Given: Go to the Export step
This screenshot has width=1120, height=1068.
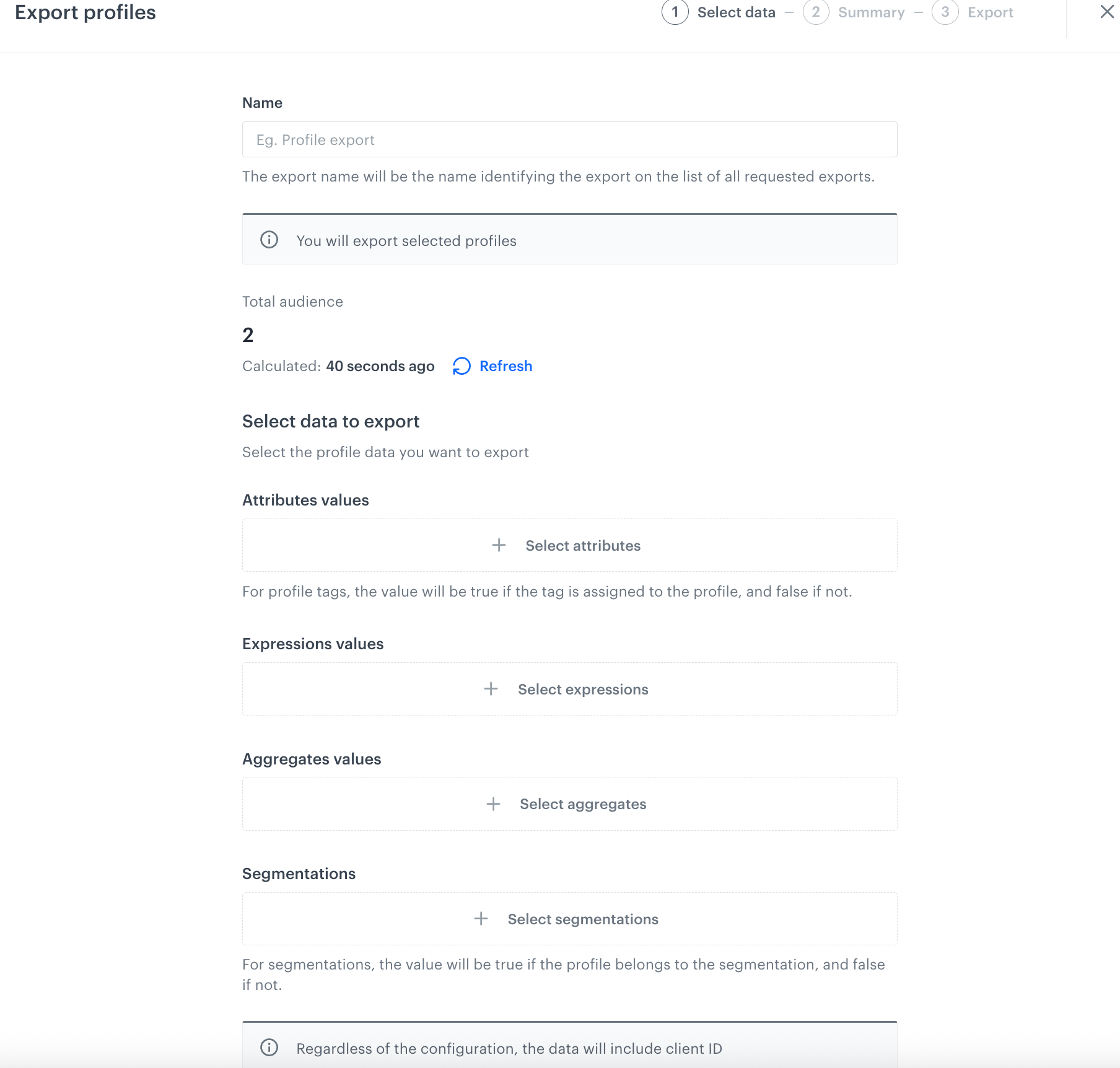Looking at the screenshot, I should (990, 12).
